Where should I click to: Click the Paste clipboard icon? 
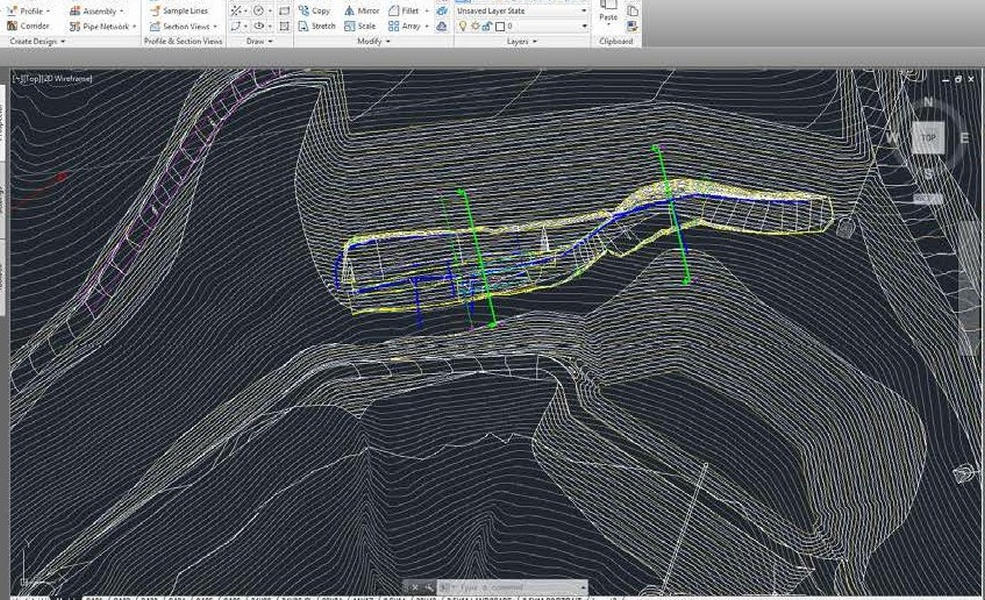608,8
